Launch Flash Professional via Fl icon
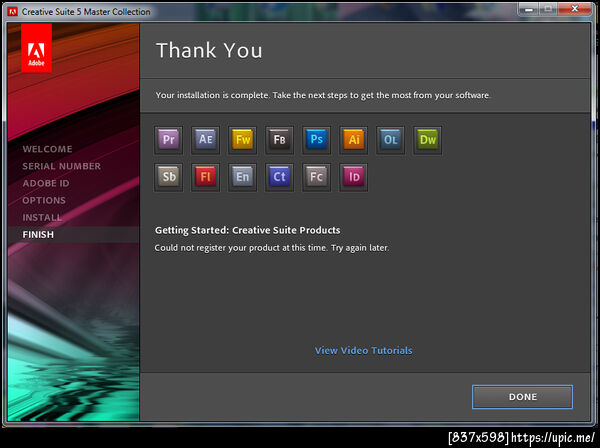The image size is (600, 448). tap(205, 177)
